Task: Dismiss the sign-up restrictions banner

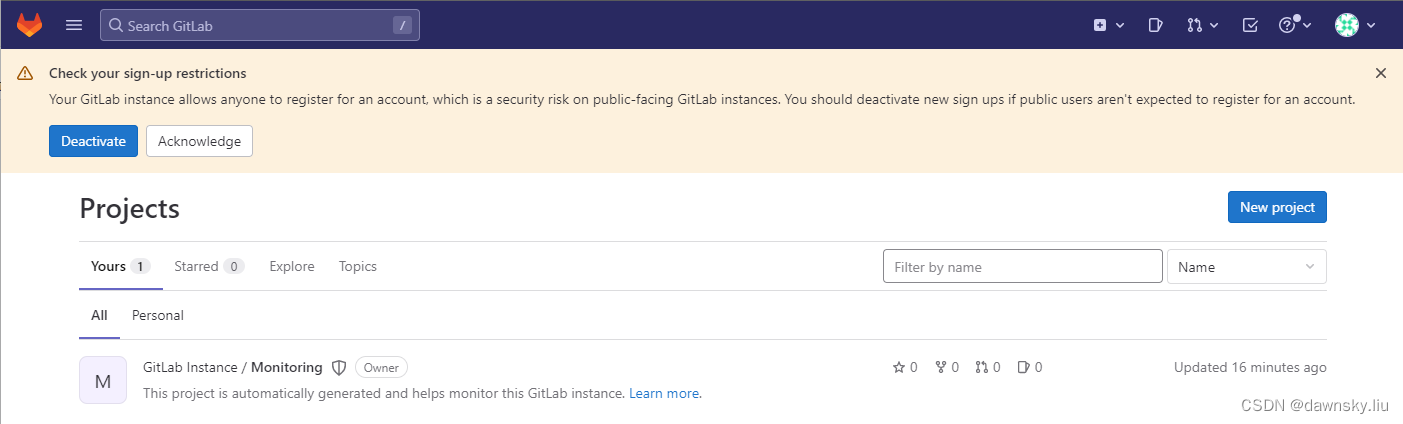Action: 1381,73
